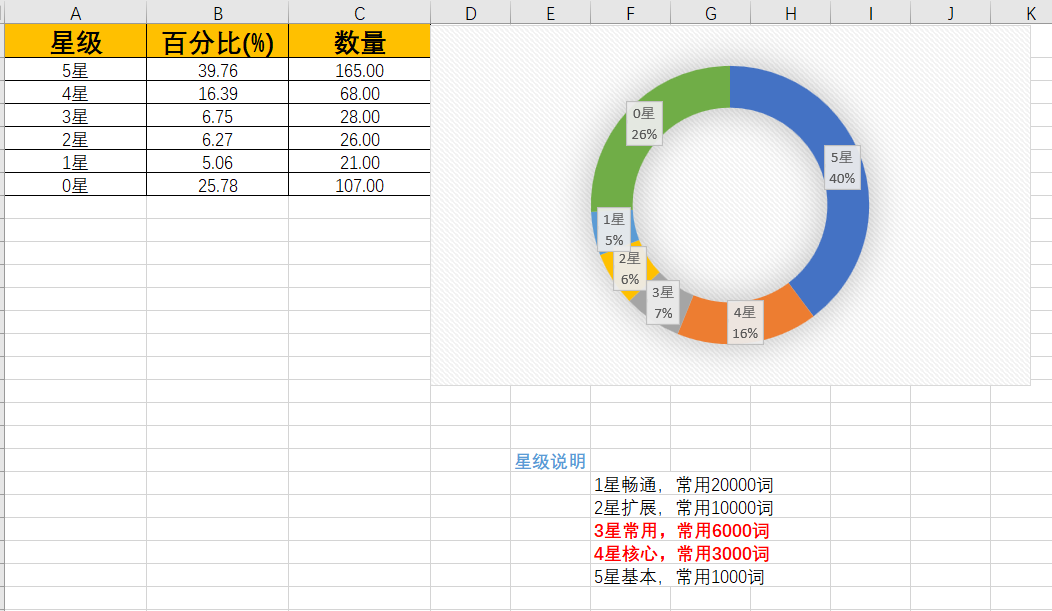Click the percentage cell 6.27
1052x611 pixels.
[x=217, y=139]
